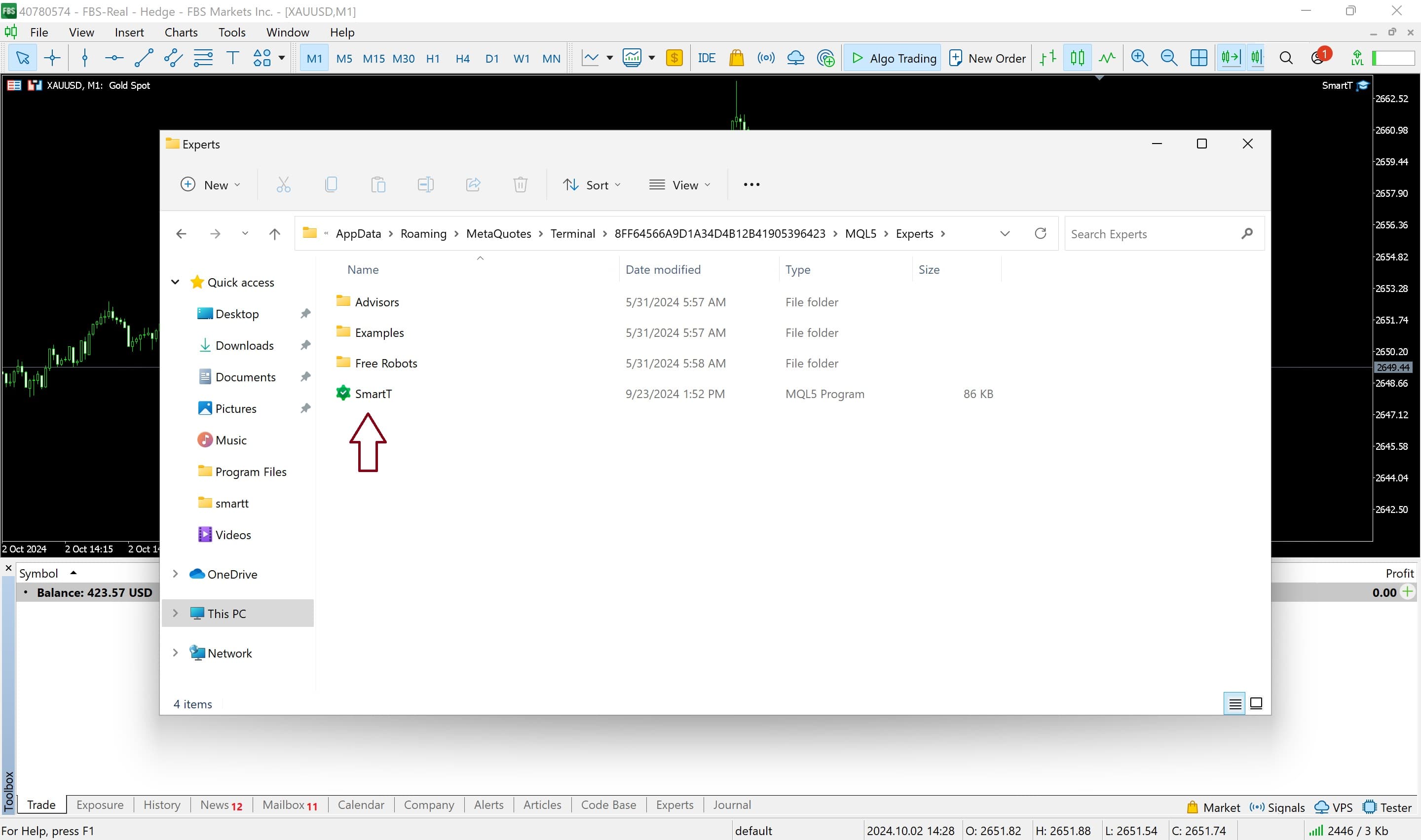
Task: Toggle Algo Trading on
Action: tap(893, 58)
